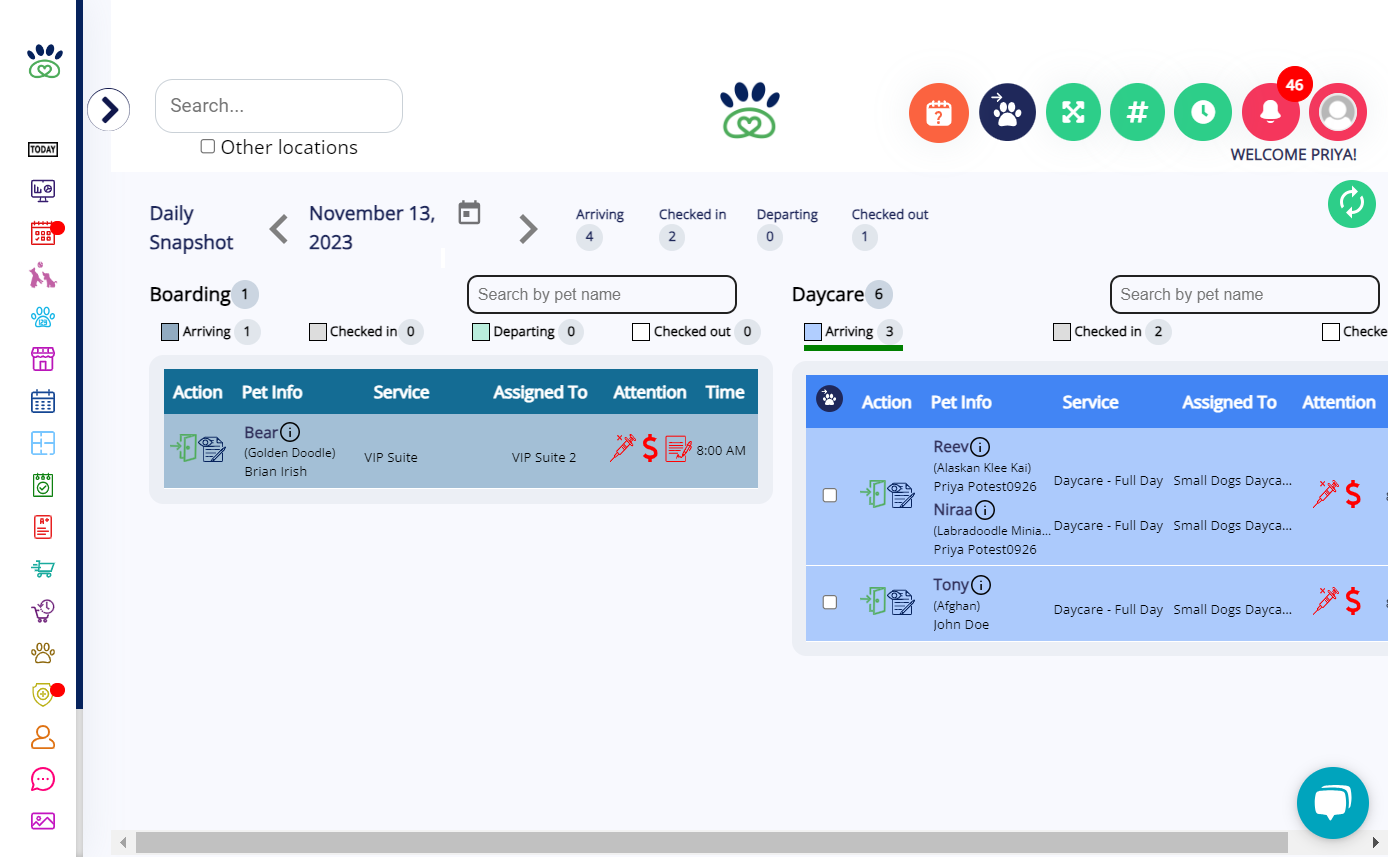Open the light blue grid layout icon
1388x857 pixels.
[42, 444]
